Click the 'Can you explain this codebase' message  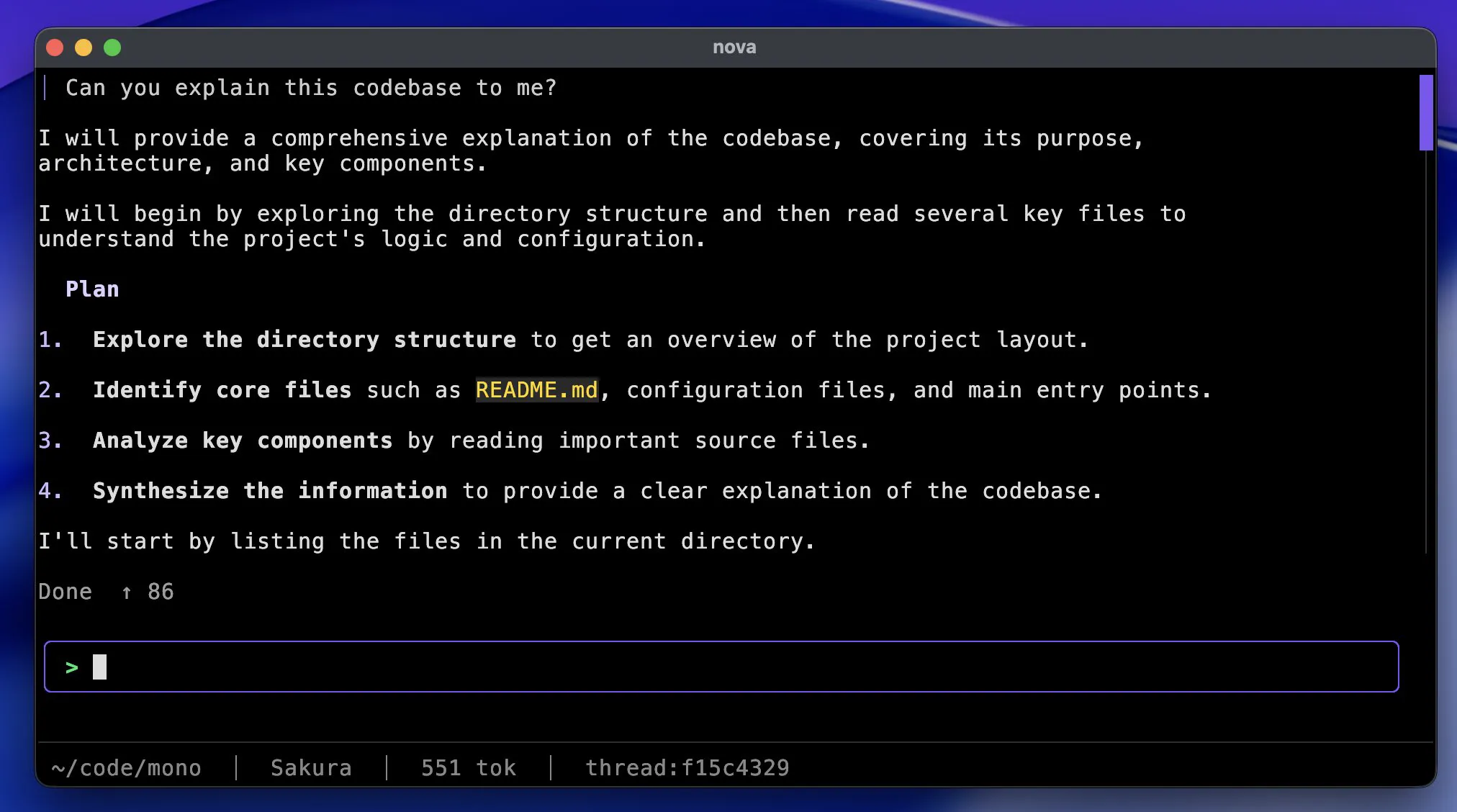click(311, 88)
